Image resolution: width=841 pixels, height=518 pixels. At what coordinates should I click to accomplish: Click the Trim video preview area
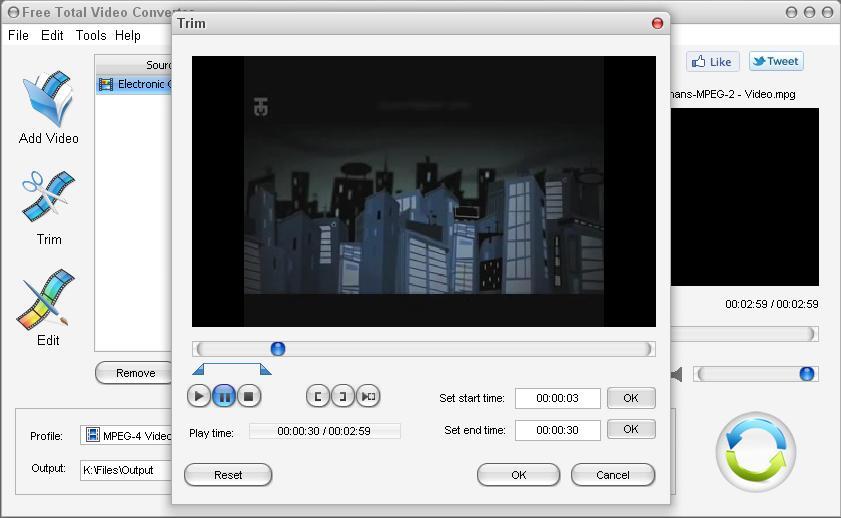coord(424,191)
